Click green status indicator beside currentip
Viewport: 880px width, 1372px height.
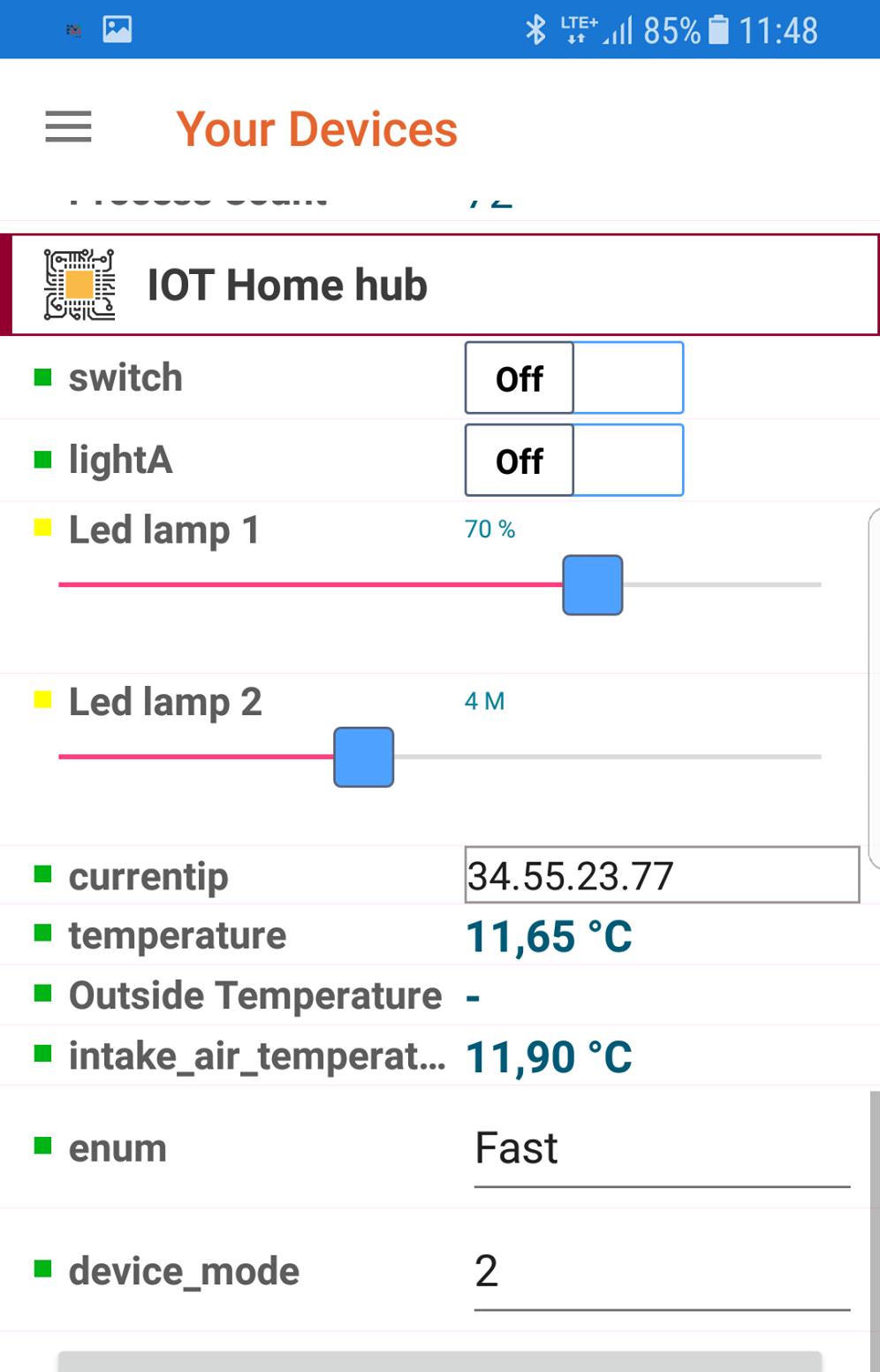click(42, 874)
